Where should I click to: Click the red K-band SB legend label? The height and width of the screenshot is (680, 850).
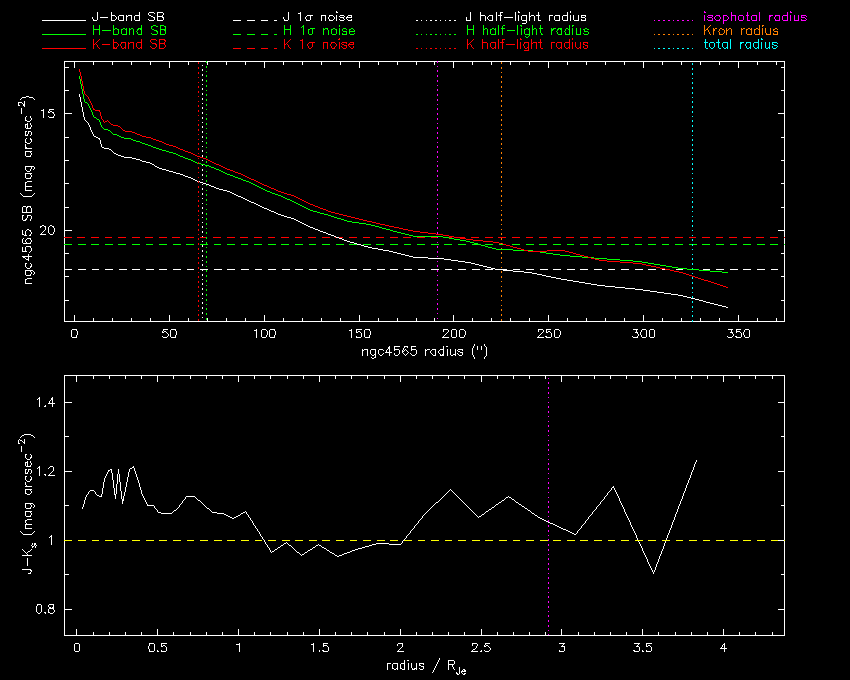click(129, 45)
